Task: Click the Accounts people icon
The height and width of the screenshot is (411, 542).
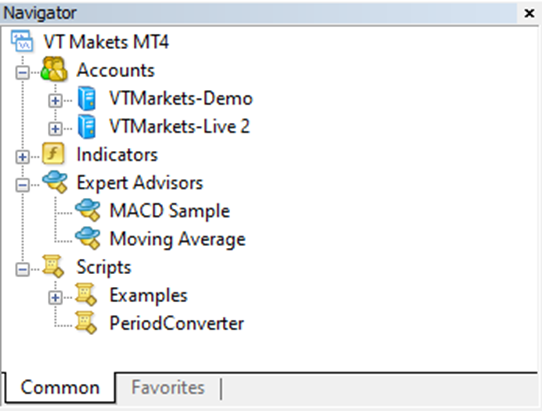Action: (x=54, y=69)
